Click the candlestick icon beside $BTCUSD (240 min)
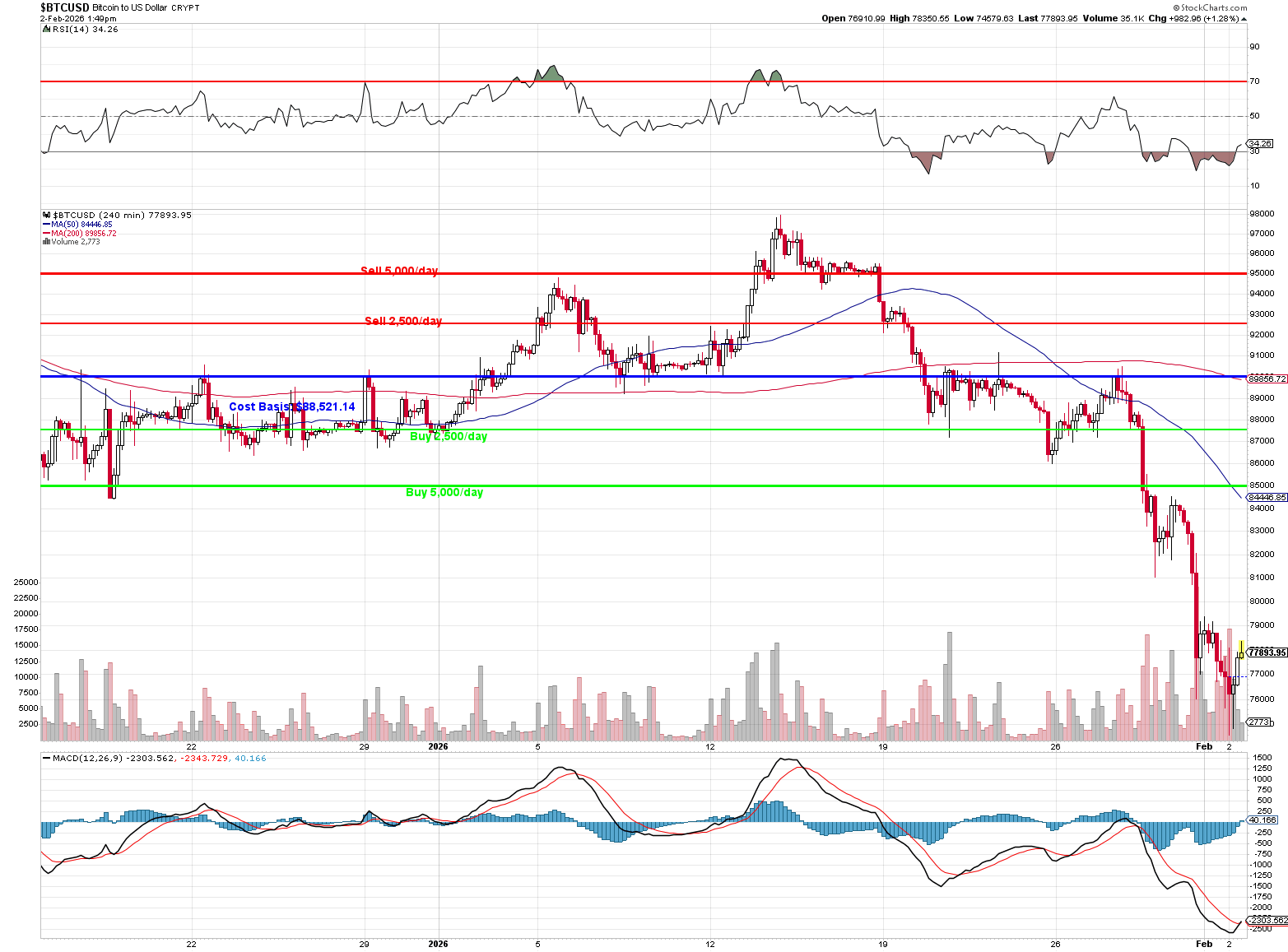Viewport: 1288px width, 952px height. pyautogui.click(x=47, y=215)
